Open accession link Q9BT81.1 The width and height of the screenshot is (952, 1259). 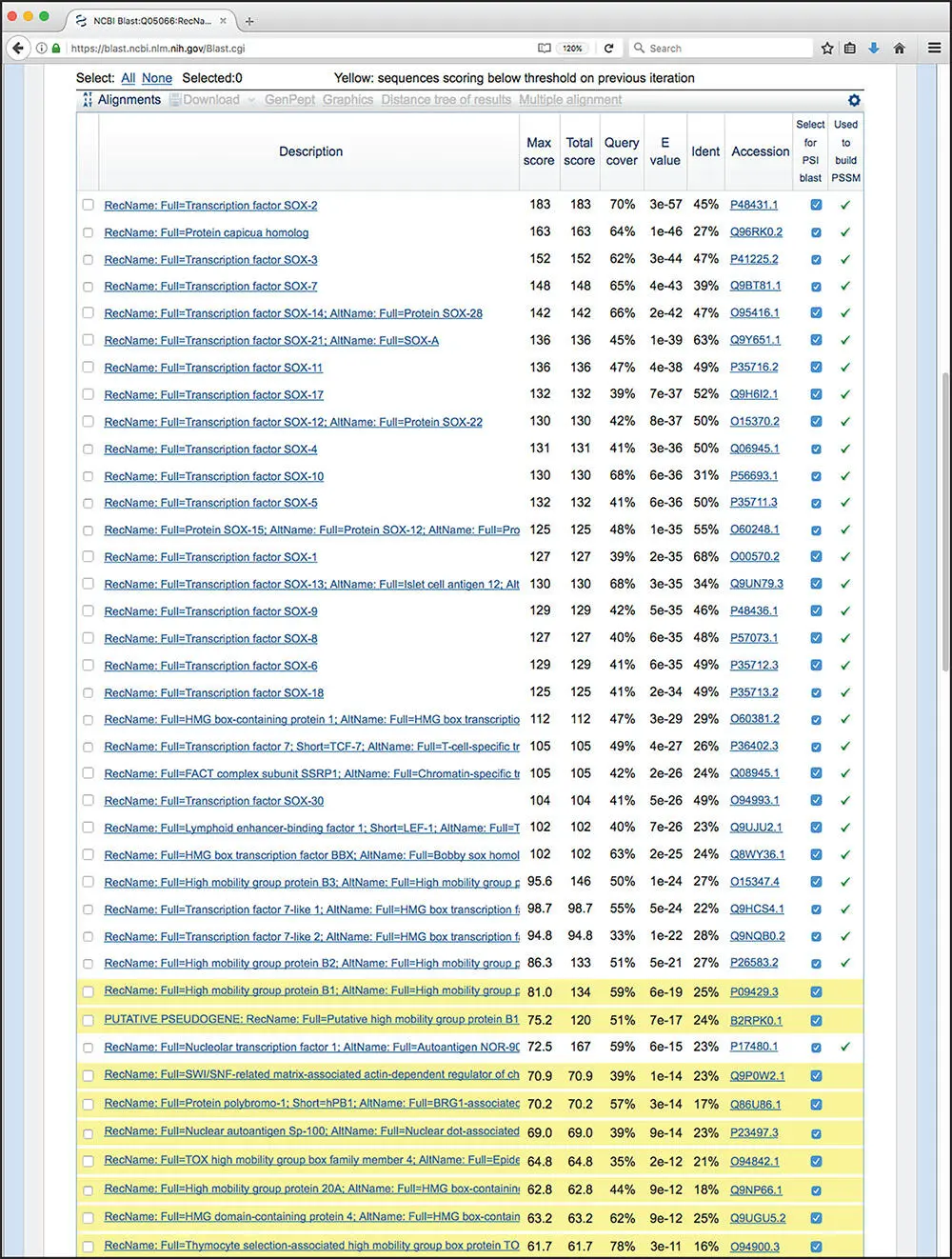tap(755, 286)
